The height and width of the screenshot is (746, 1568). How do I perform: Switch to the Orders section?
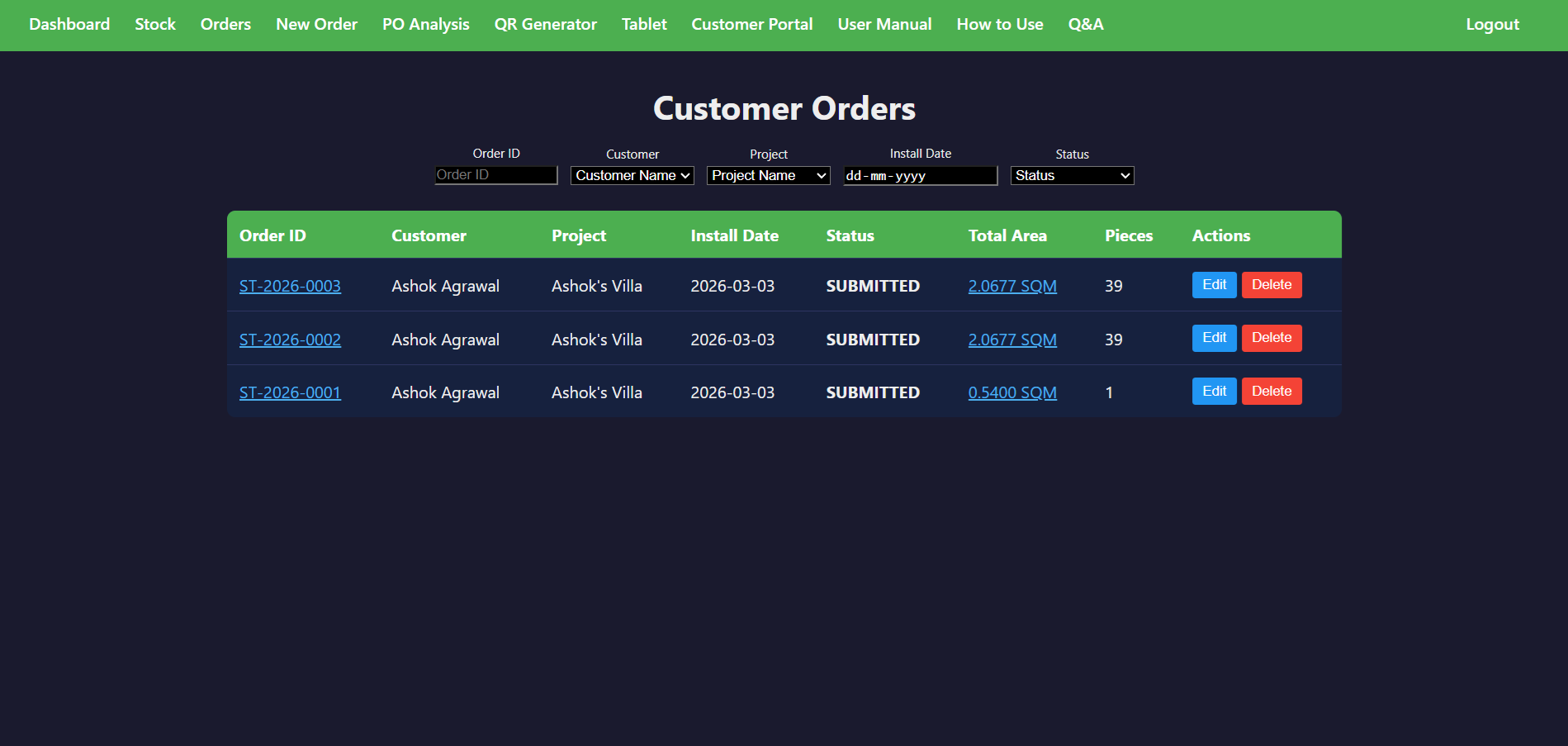[225, 24]
